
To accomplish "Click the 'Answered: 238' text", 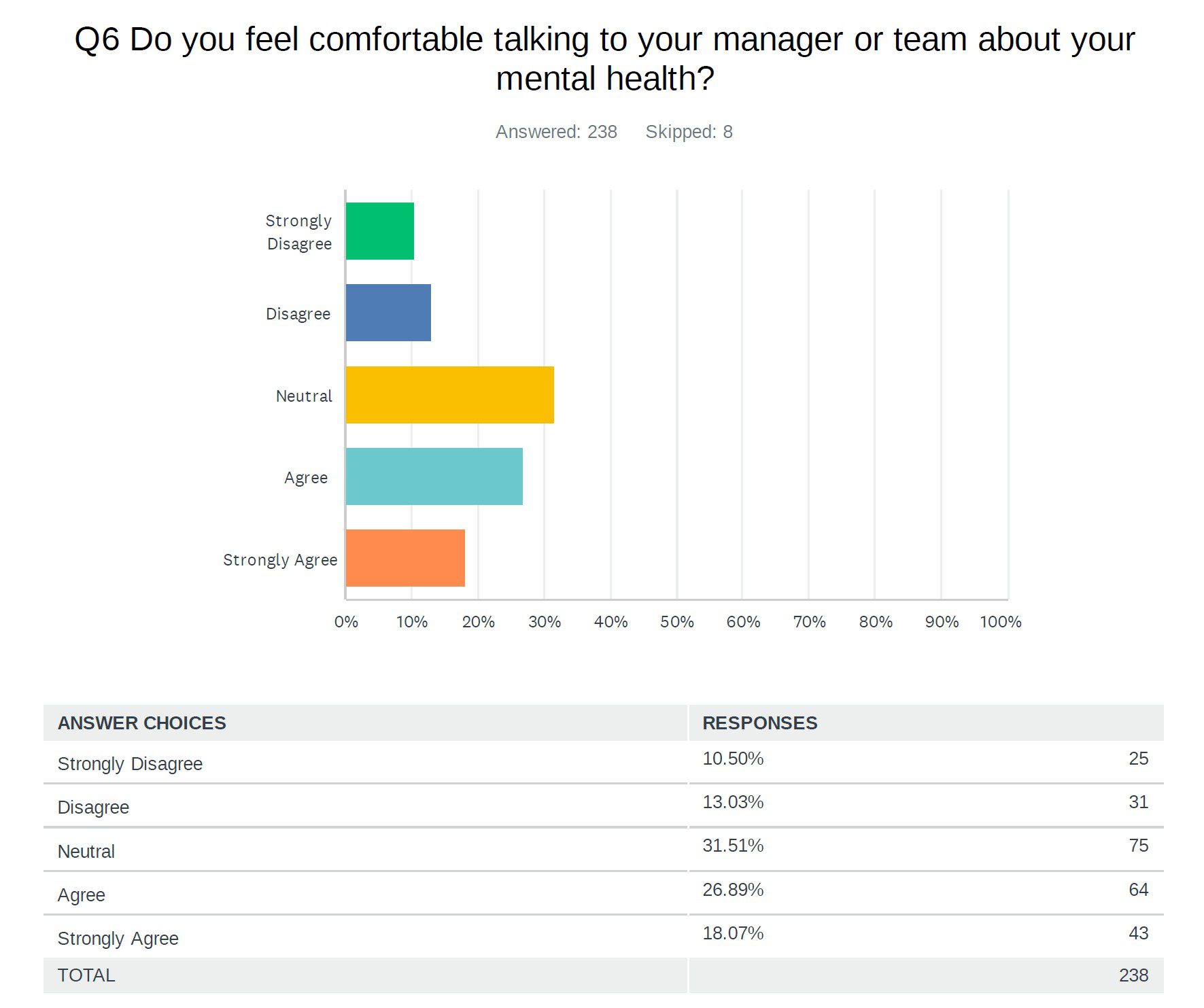I will point(556,132).
